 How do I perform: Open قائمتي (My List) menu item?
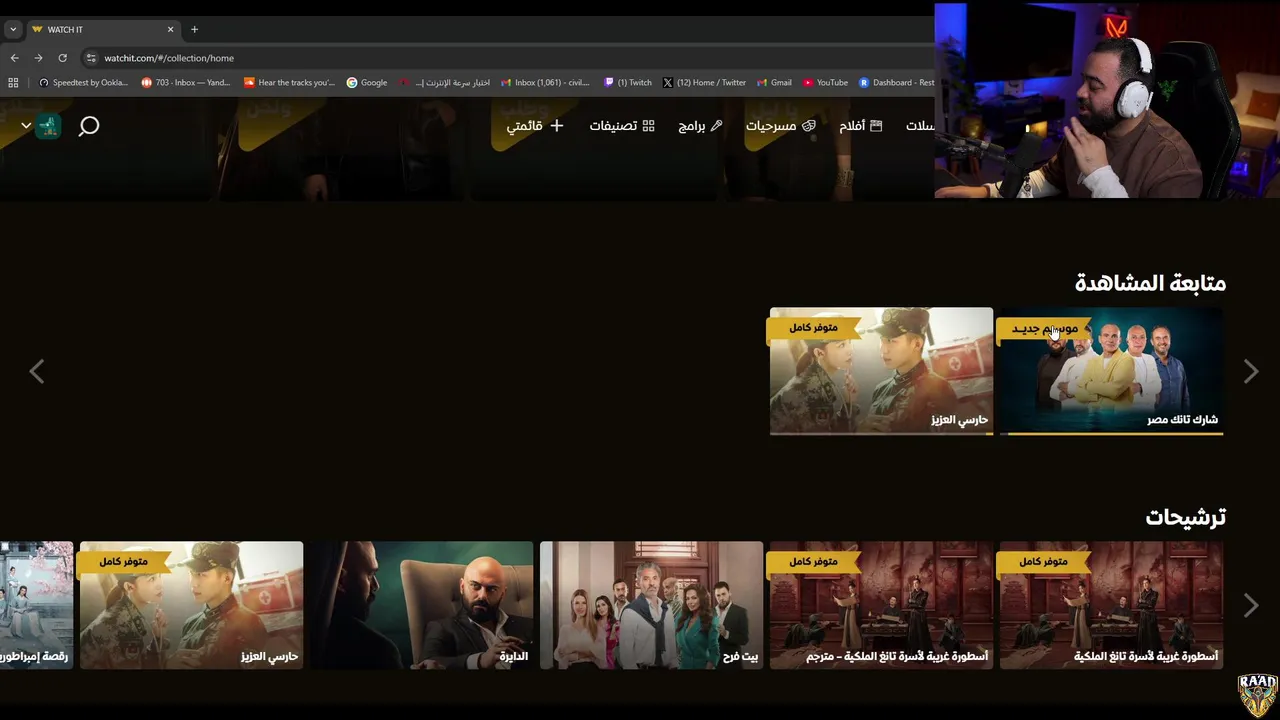click(x=535, y=126)
